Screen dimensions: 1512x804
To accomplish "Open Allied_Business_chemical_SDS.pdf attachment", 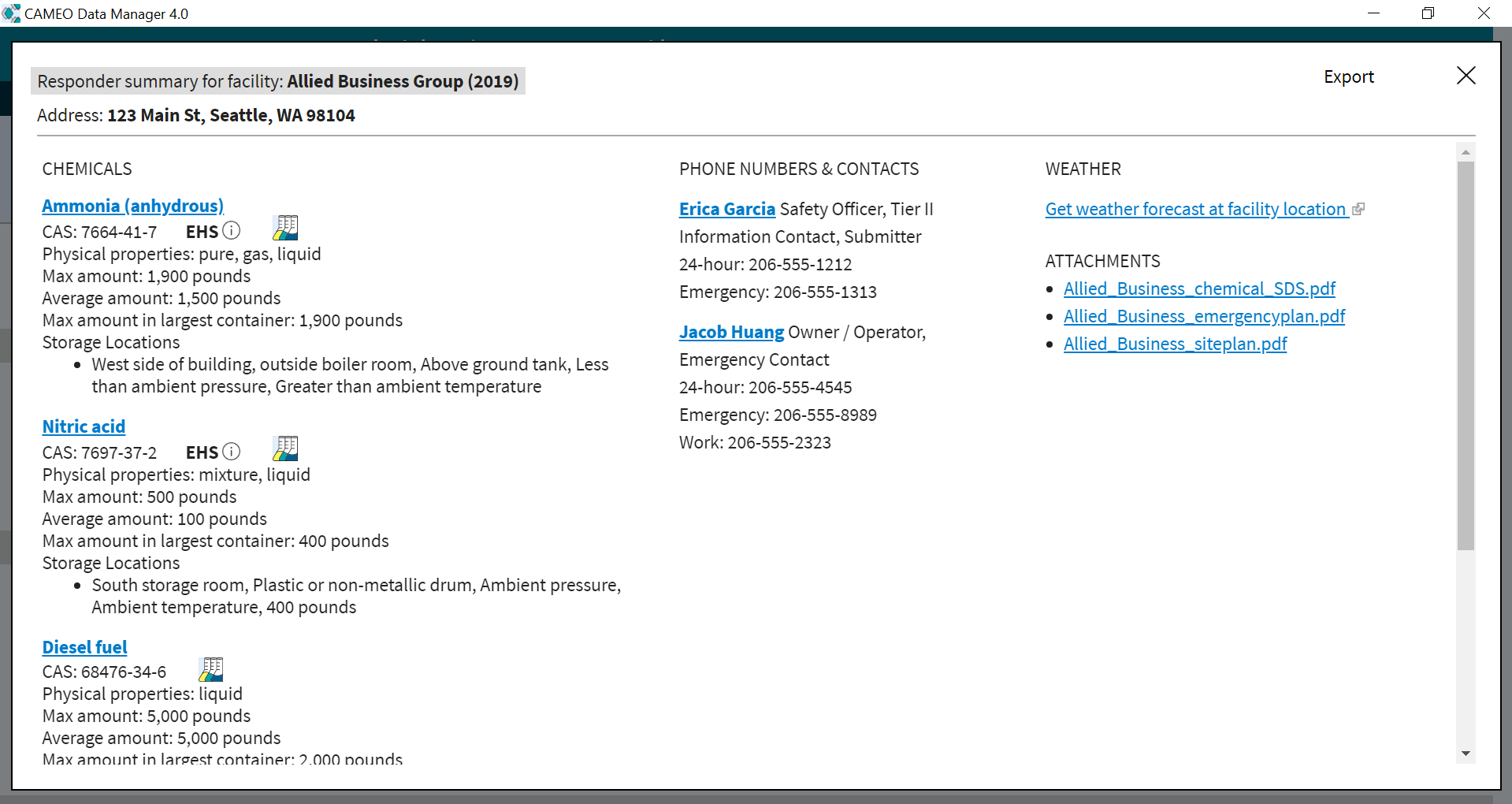I will (x=1199, y=288).
